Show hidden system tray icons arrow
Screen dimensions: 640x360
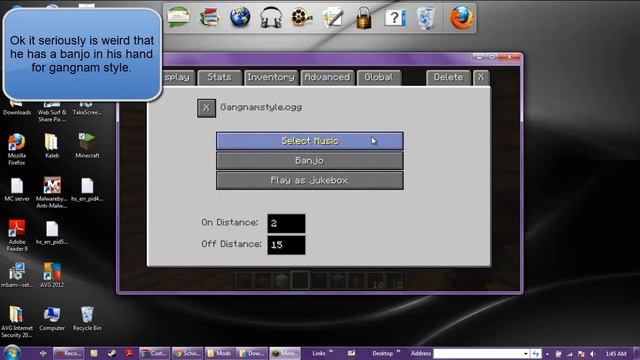[547, 354]
